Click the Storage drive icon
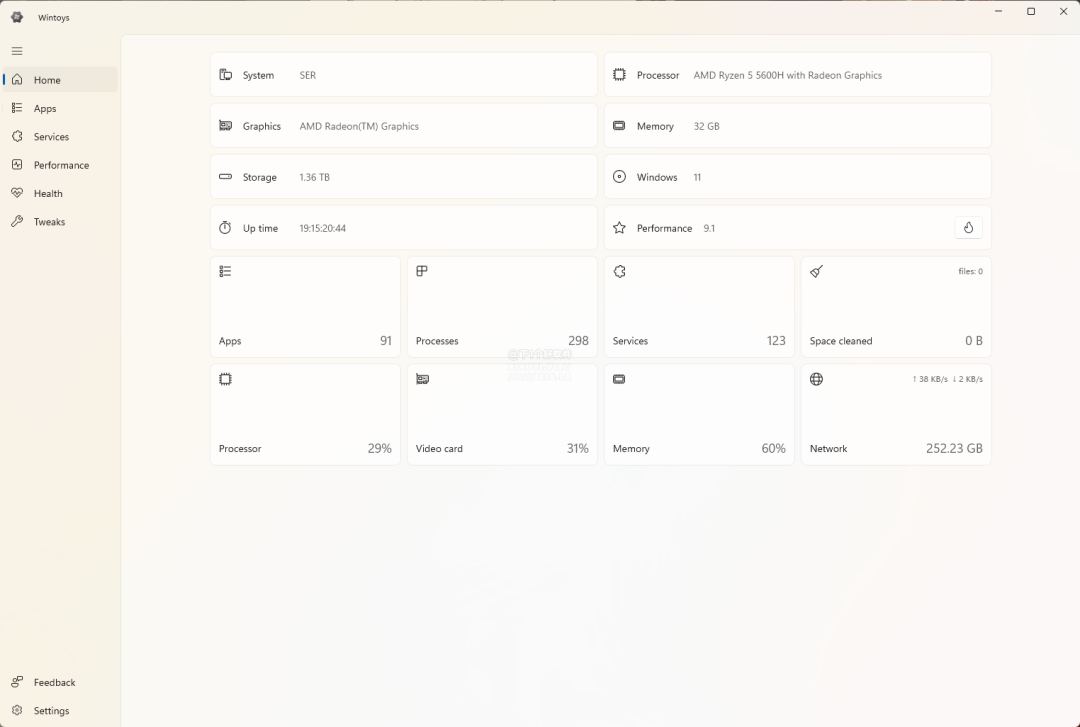Screen dimensions: 1080x727 point(225,176)
